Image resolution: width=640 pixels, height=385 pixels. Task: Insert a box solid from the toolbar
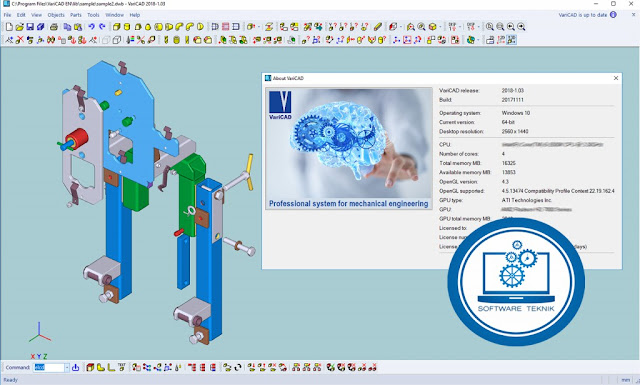[x=116, y=27]
